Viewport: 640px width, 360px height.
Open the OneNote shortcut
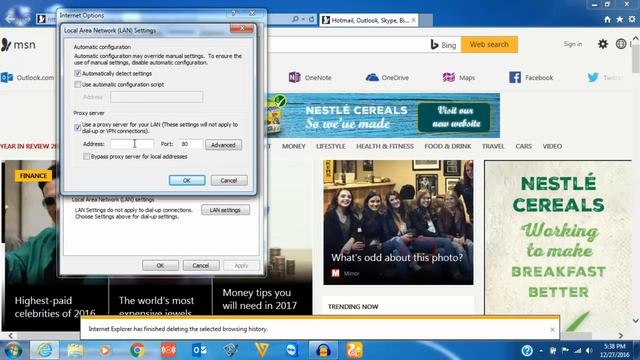pyautogui.click(x=310, y=78)
